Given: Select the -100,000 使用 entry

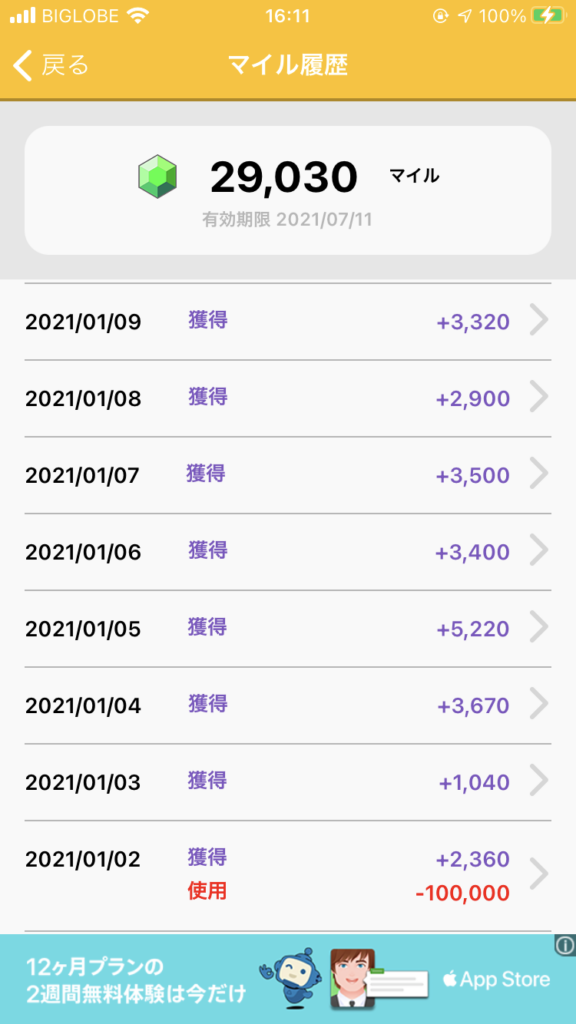Looking at the screenshot, I should coord(462,893).
